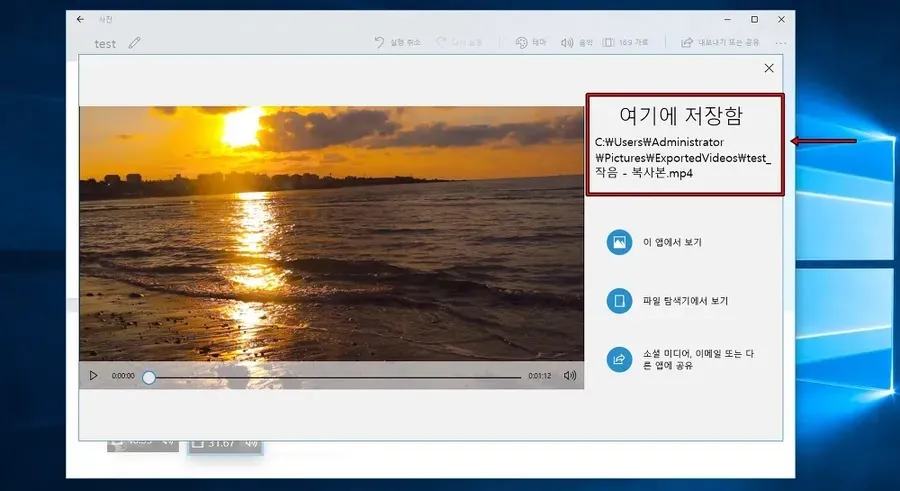Viewport: 900px width, 491px height.
Task: Mute the video using the speaker icon in player
Action: (569, 376)
